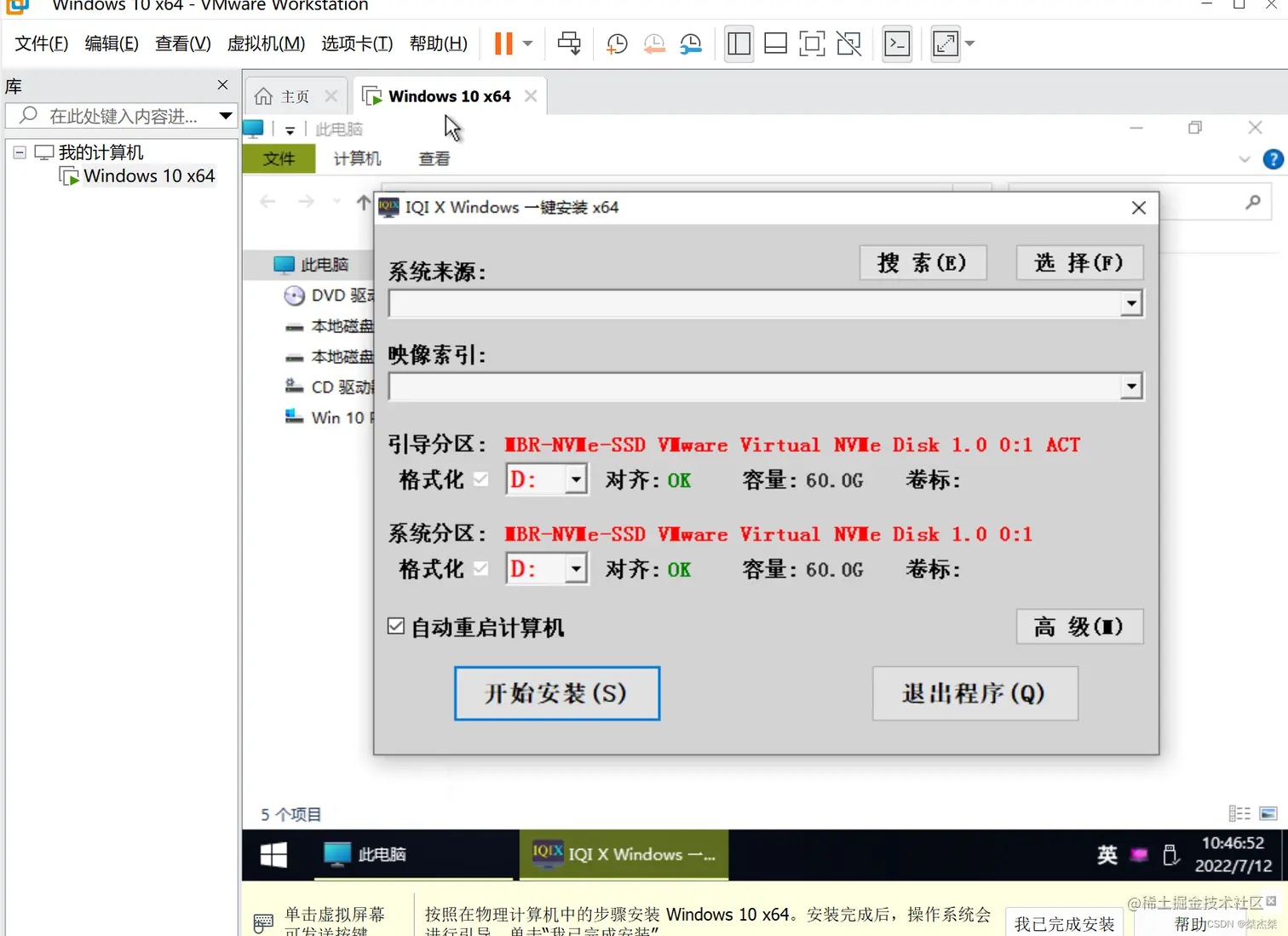1288x936 pixels.
Task: Open the 计算机 ribbon tab in Explorer
Action: tap(357, 159)
